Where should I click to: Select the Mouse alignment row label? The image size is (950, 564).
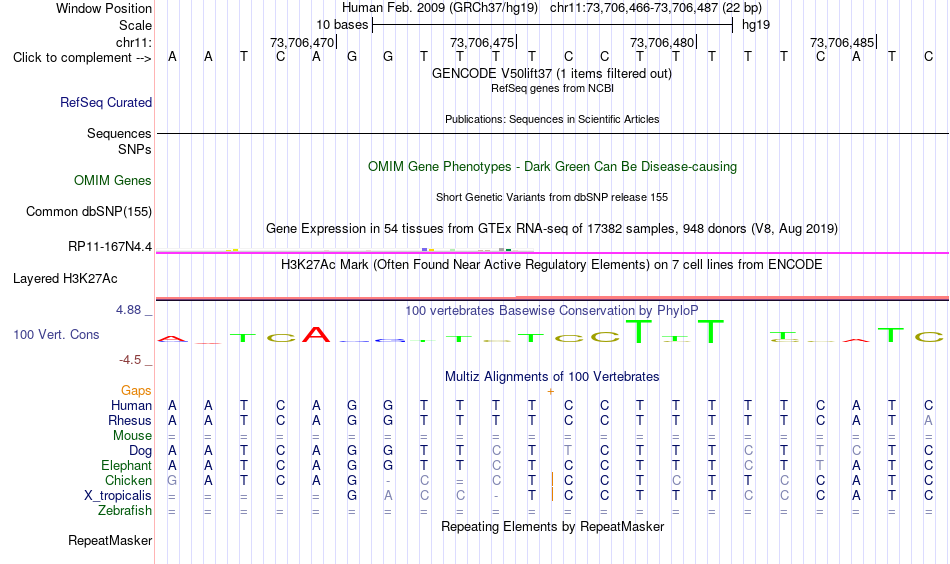coord(132,436)
